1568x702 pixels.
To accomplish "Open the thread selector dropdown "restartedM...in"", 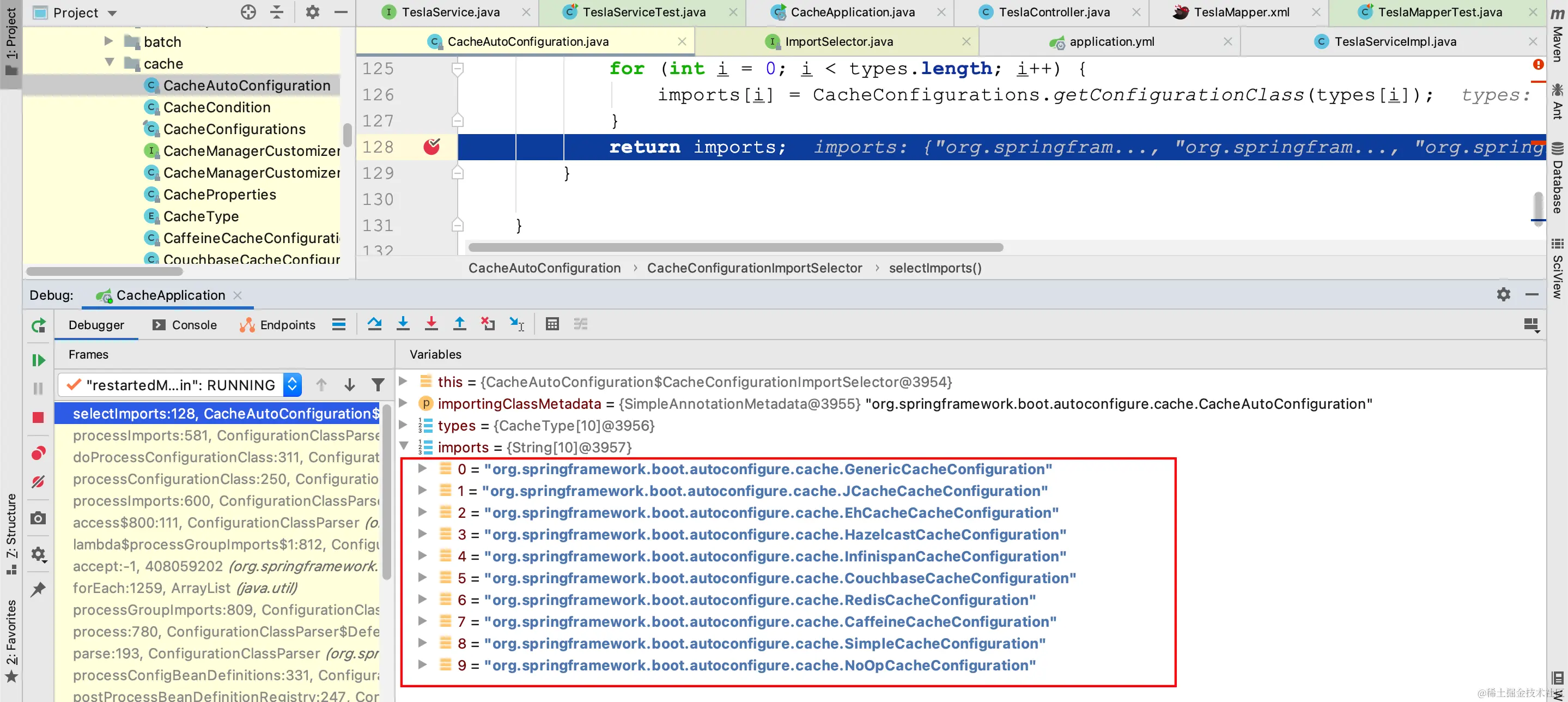I will pos(180,385).
